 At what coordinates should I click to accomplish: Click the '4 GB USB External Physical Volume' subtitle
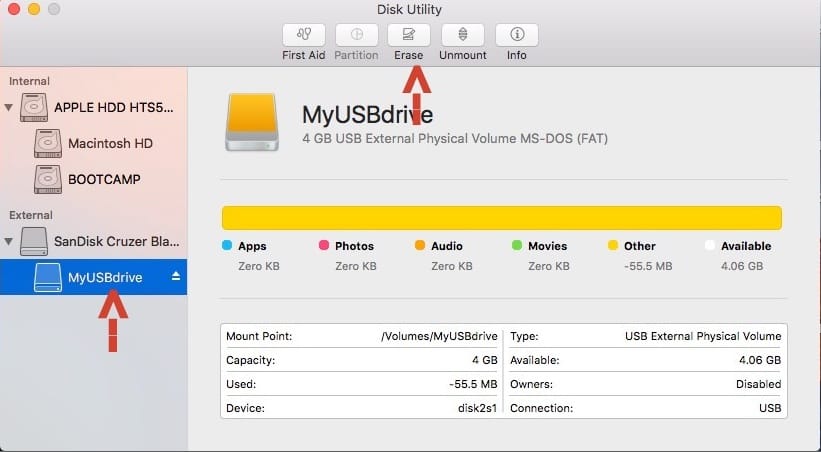[455, 139]
